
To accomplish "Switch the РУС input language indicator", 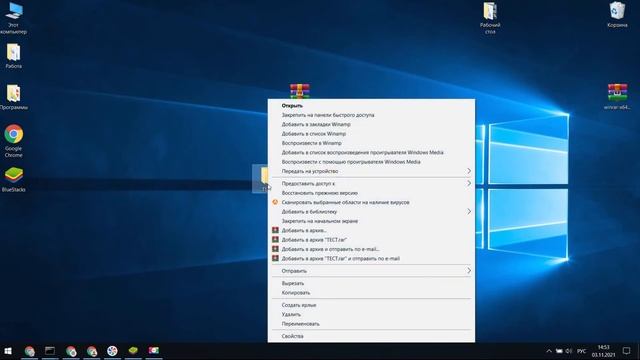I will (582, 351).
